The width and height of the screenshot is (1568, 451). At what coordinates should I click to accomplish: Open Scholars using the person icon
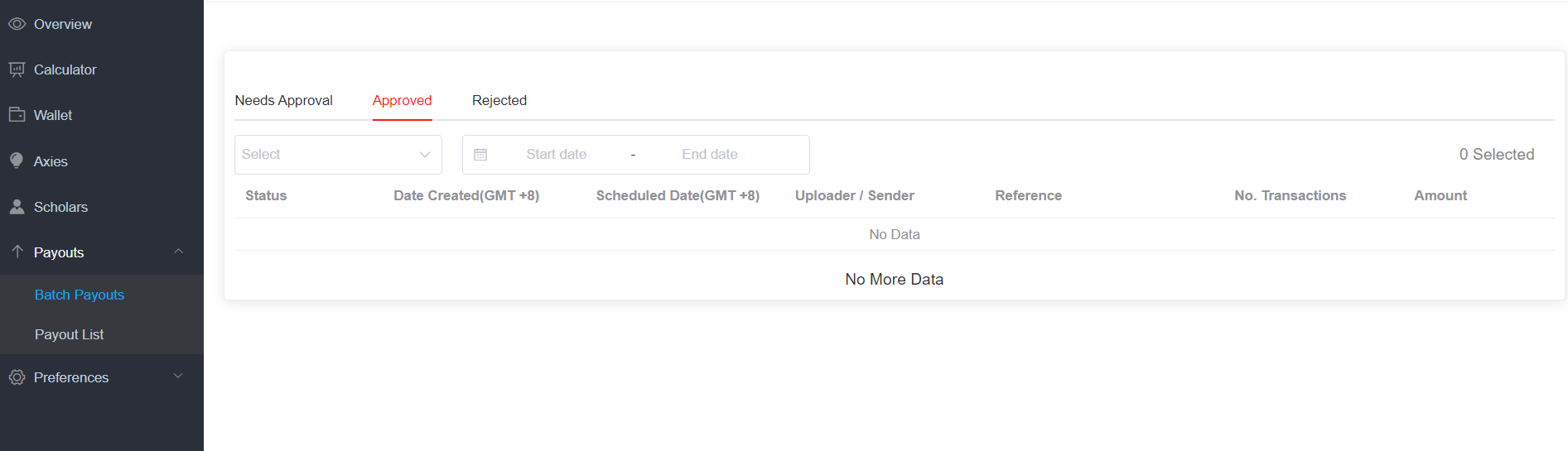pyautogui.click(x=17, y=207)
